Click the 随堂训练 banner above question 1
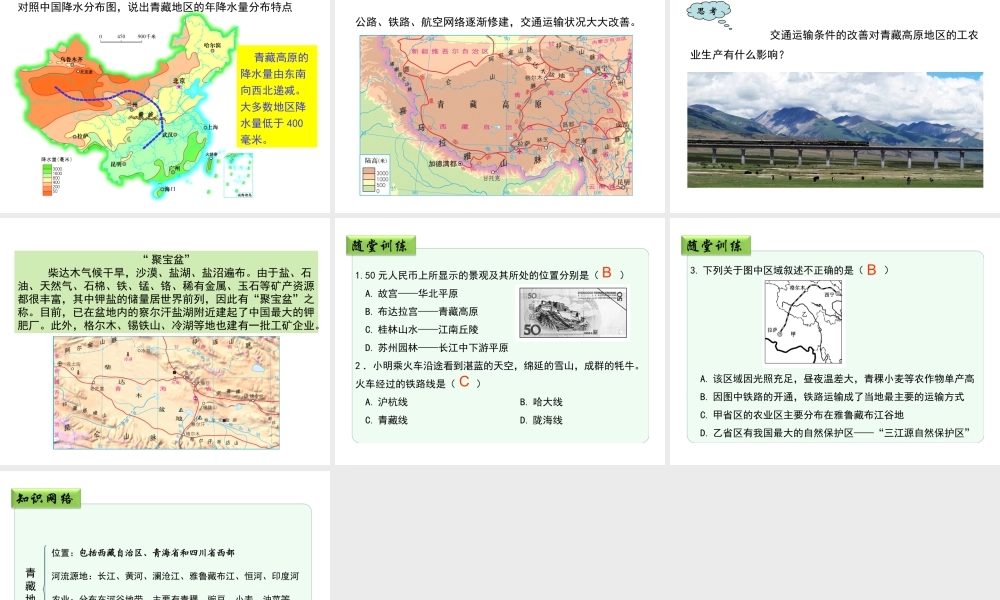 coord(381,246)
